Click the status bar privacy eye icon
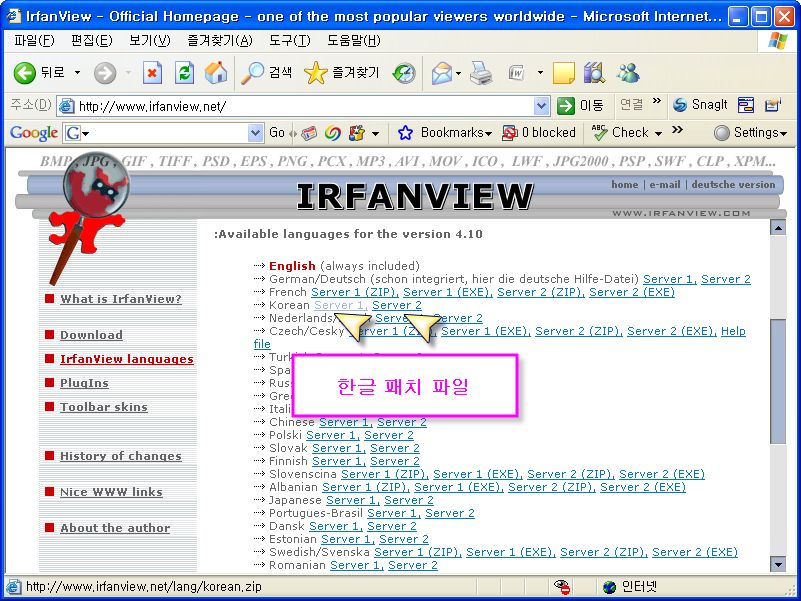 coord(562,587)
